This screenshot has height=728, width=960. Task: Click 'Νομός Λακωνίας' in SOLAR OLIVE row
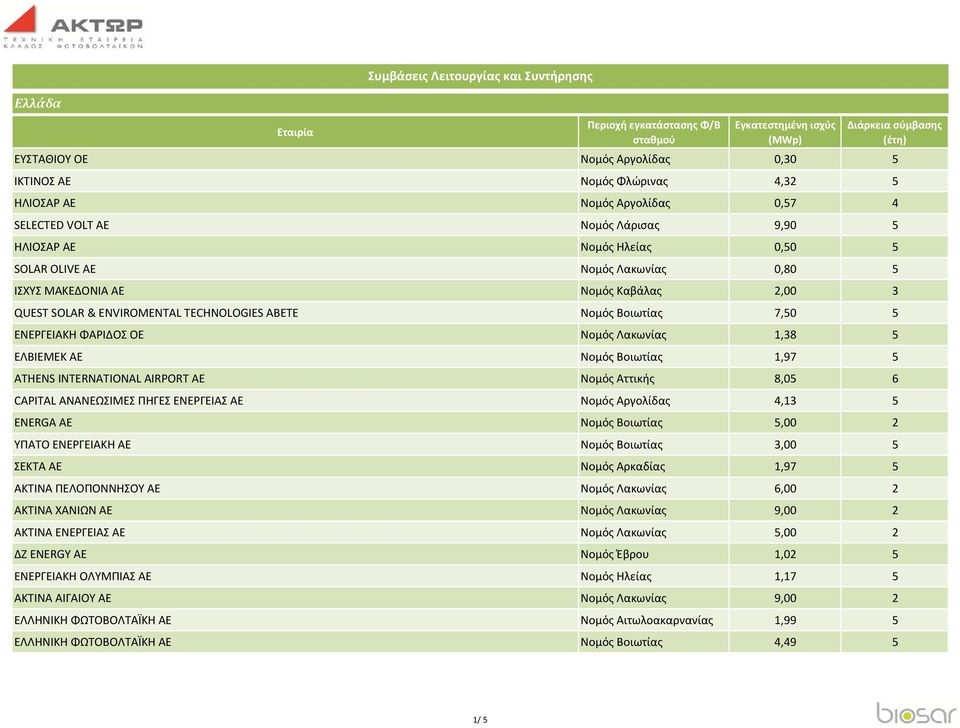tap(623, 269)
